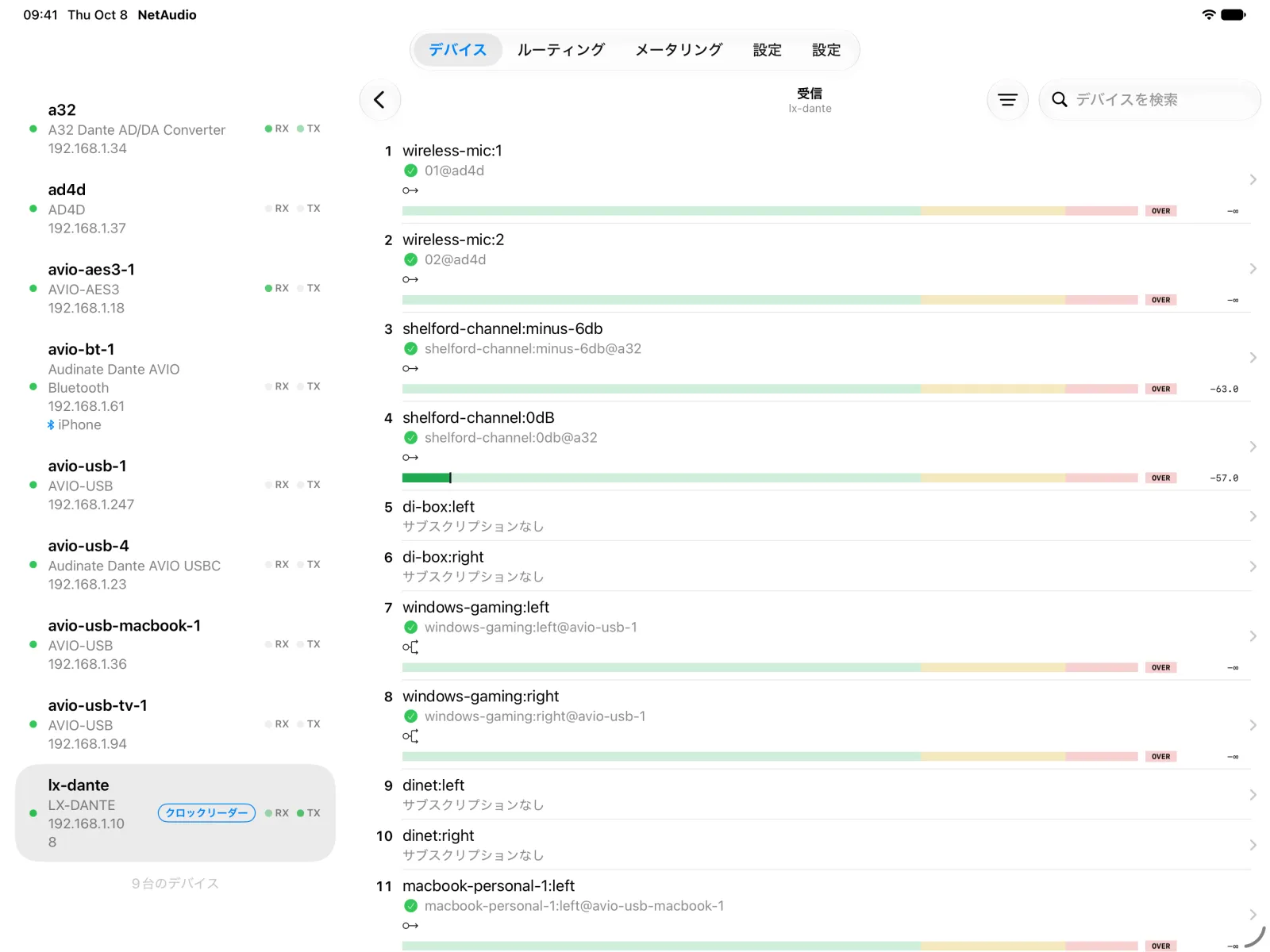
Task: Click the TX indicator for lx-dante
Action: 309,813
